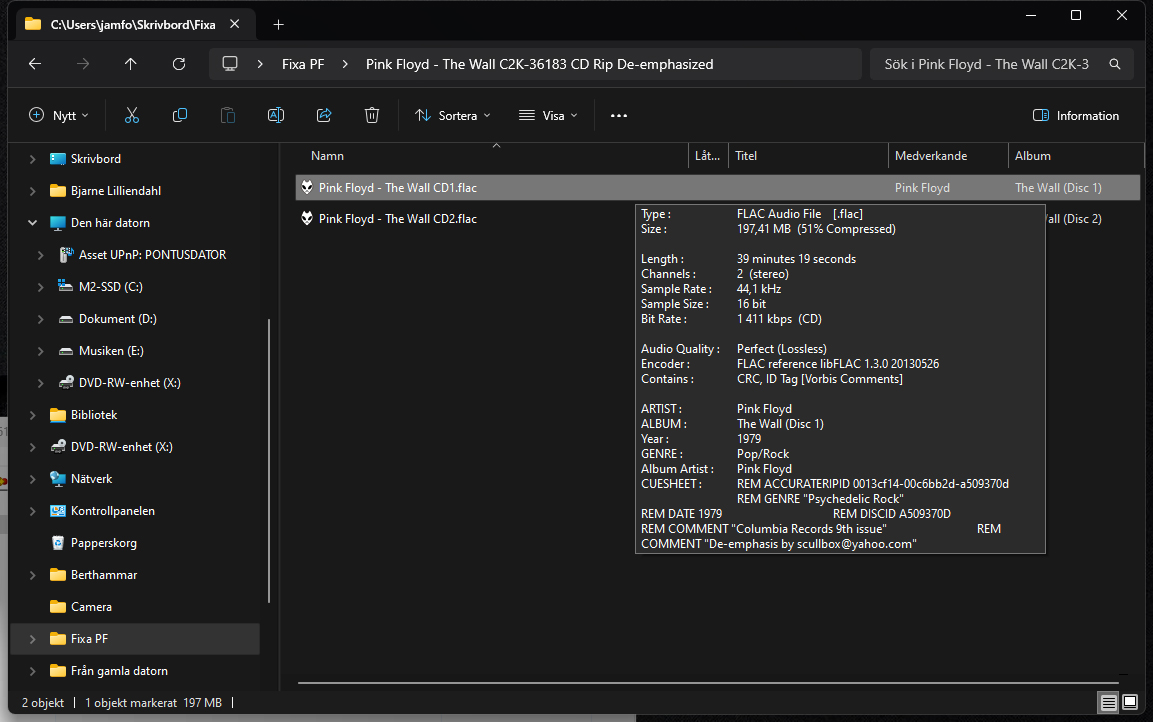Viewport: 1153px width, 722px height.
Task: Select Dokument (D:) drive
Action: coord(118,318)
